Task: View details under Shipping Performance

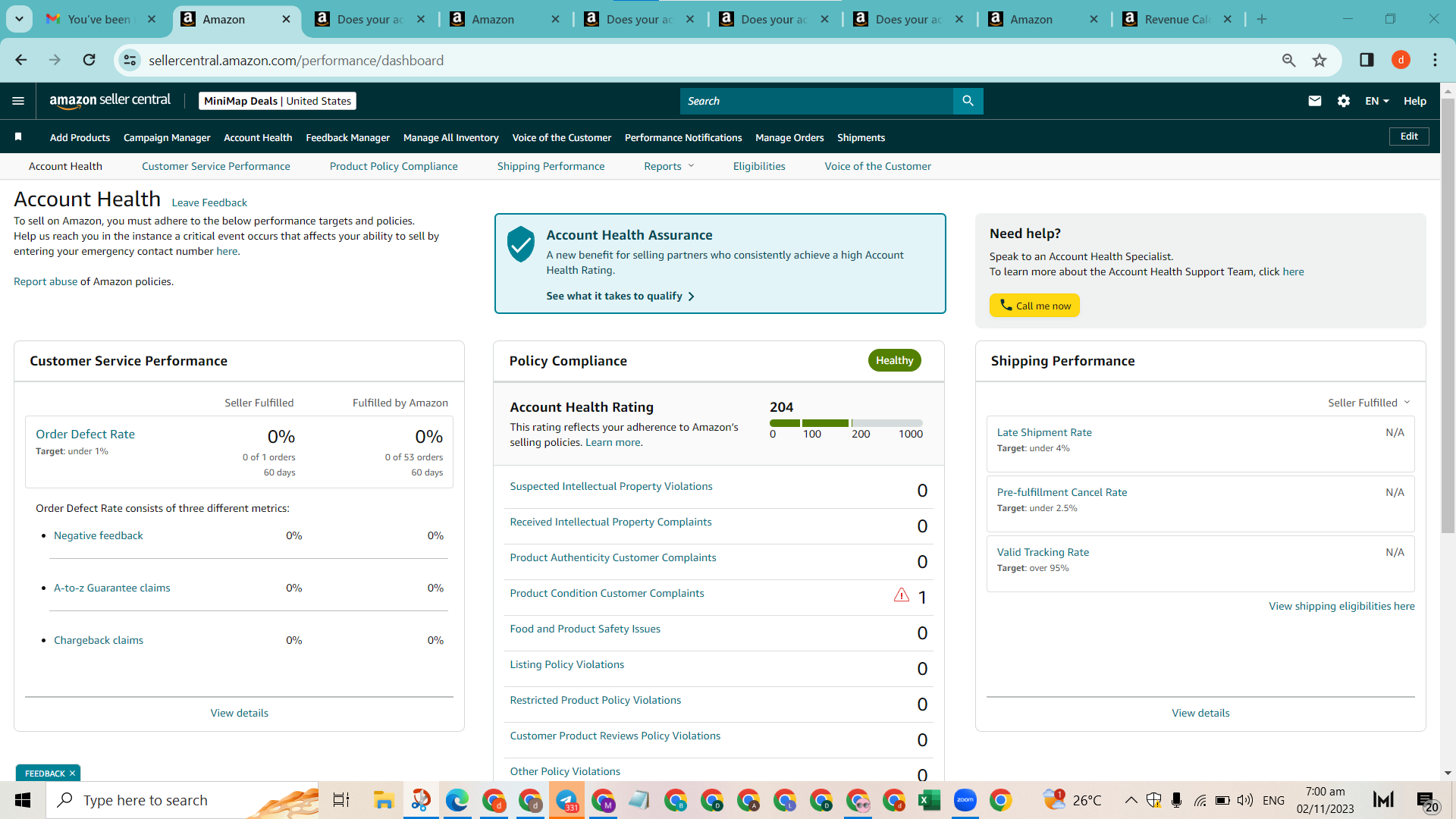Action: [x=1200, y=713]
